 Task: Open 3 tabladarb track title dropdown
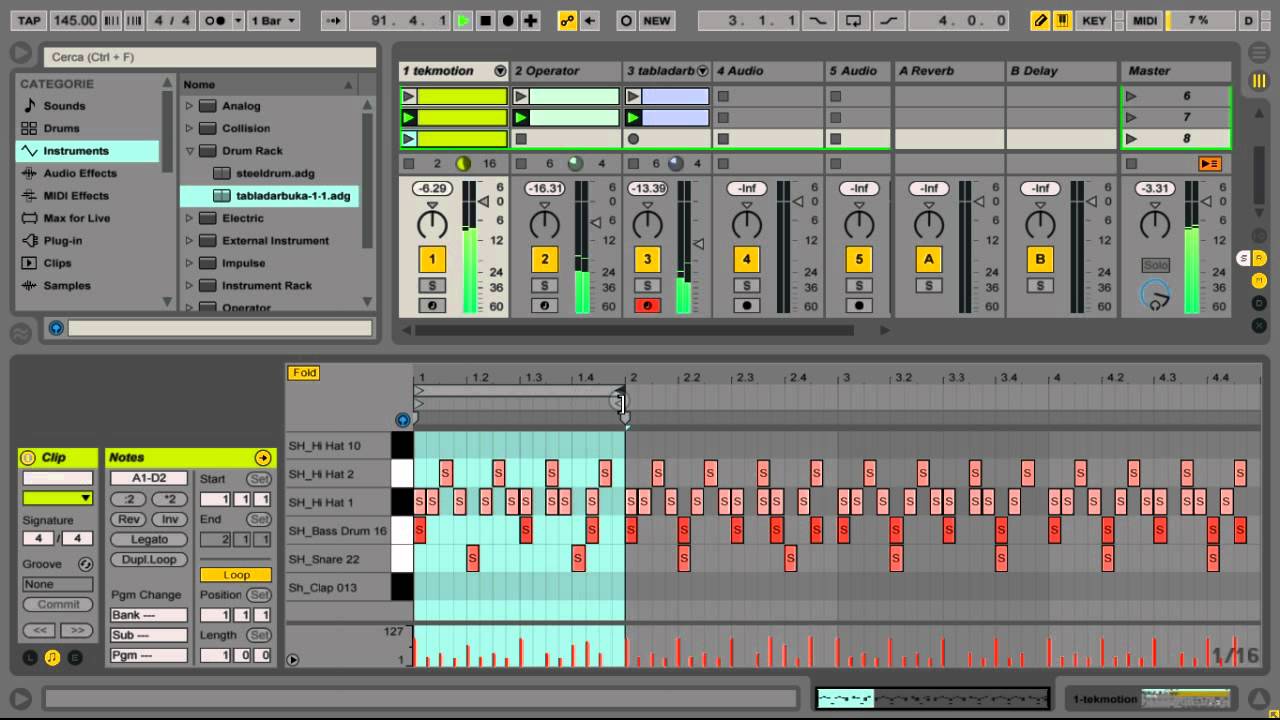pos(702,71)
